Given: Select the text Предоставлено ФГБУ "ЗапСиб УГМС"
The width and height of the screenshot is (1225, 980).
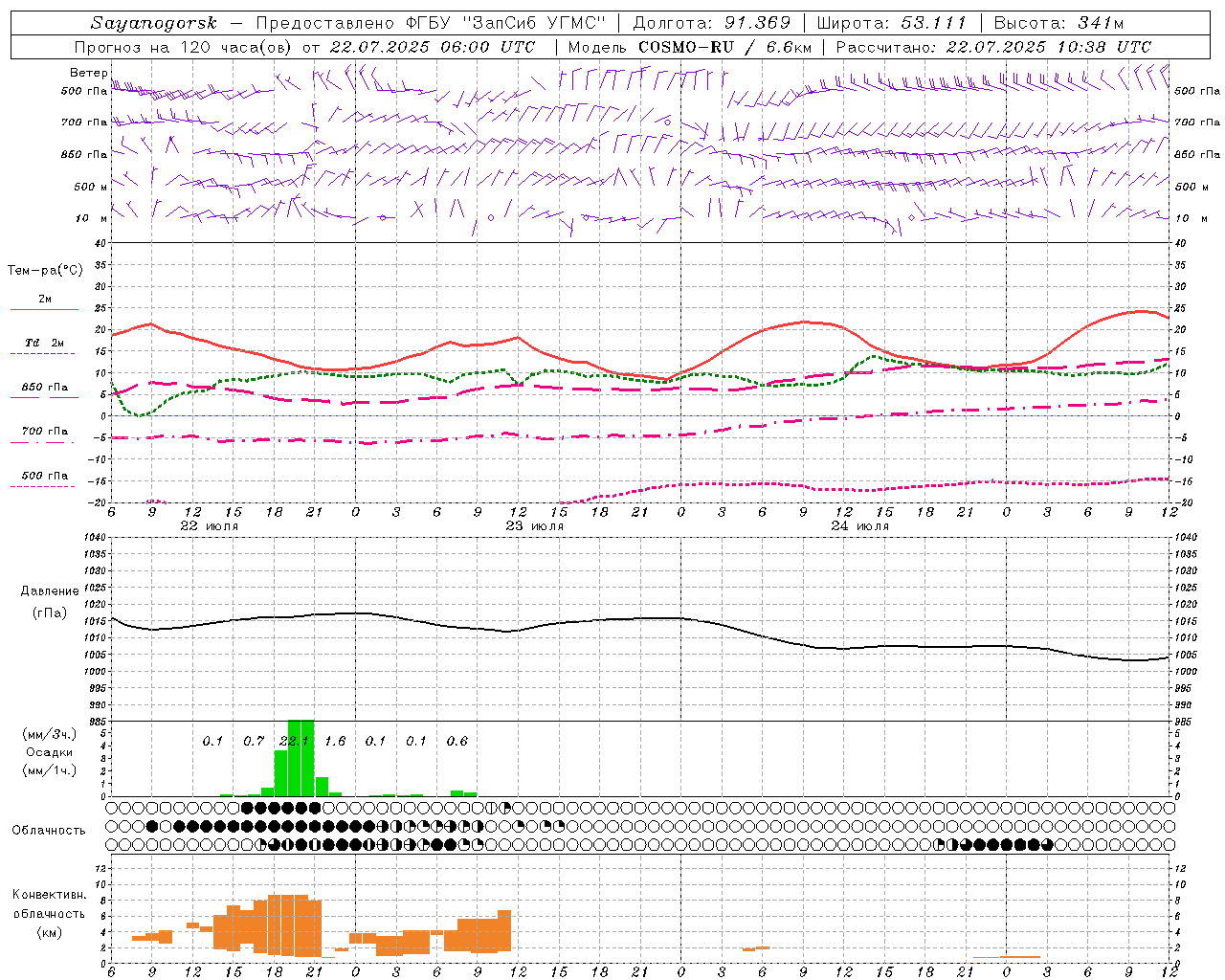Looking at the screenshot, I should pyautogui.click(x=431, y=23).
